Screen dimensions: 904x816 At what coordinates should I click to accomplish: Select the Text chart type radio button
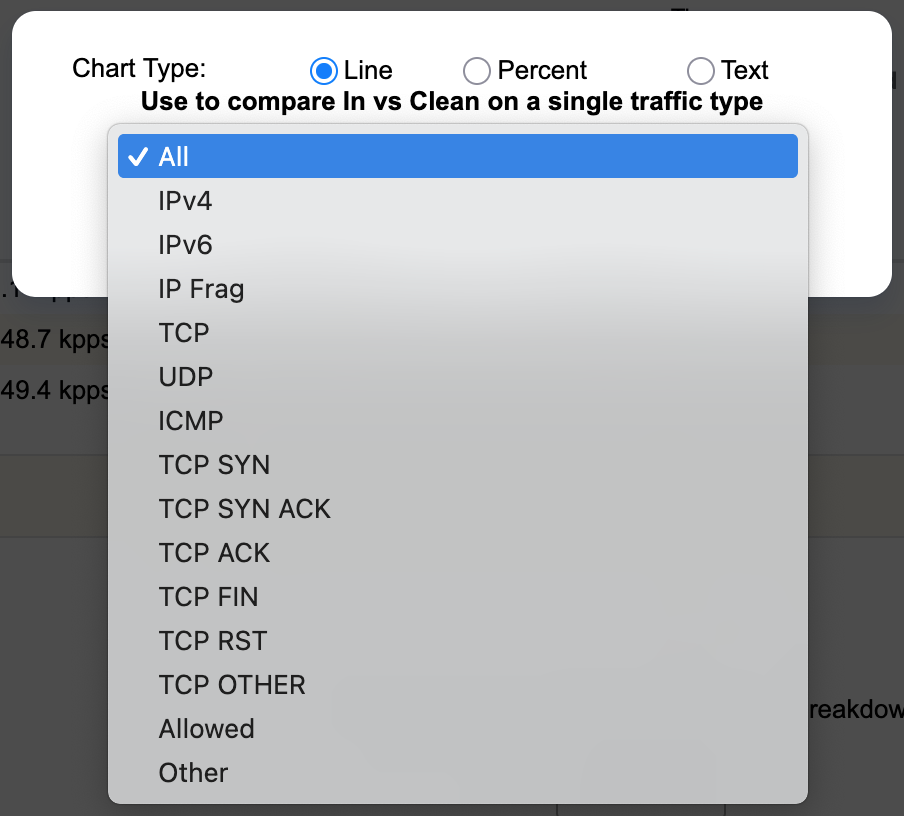[x=701, y=71]
